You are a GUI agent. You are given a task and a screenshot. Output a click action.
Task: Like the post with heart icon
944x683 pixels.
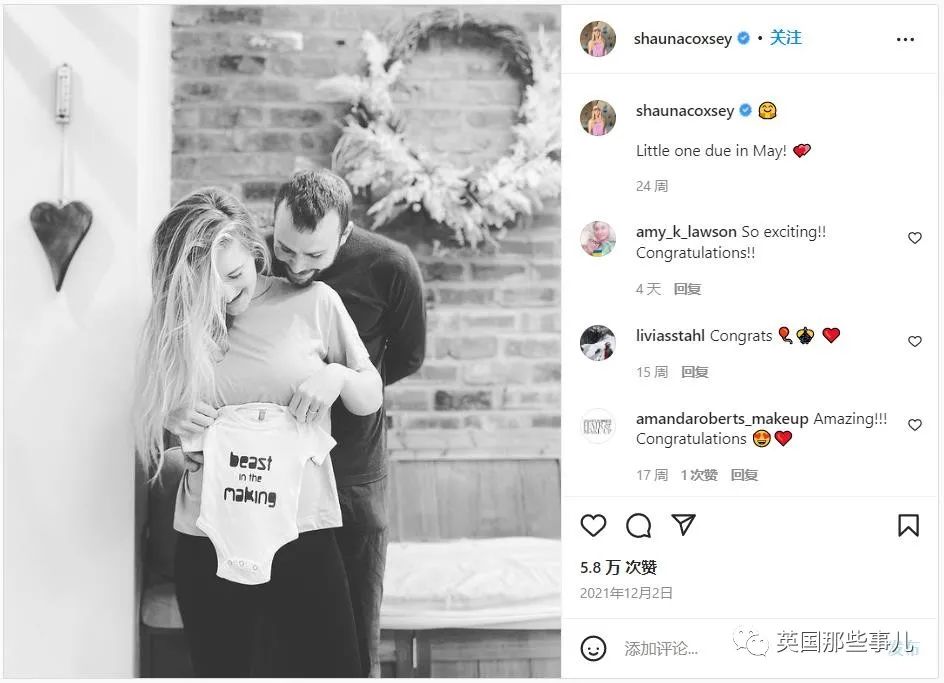coord(593,525)
